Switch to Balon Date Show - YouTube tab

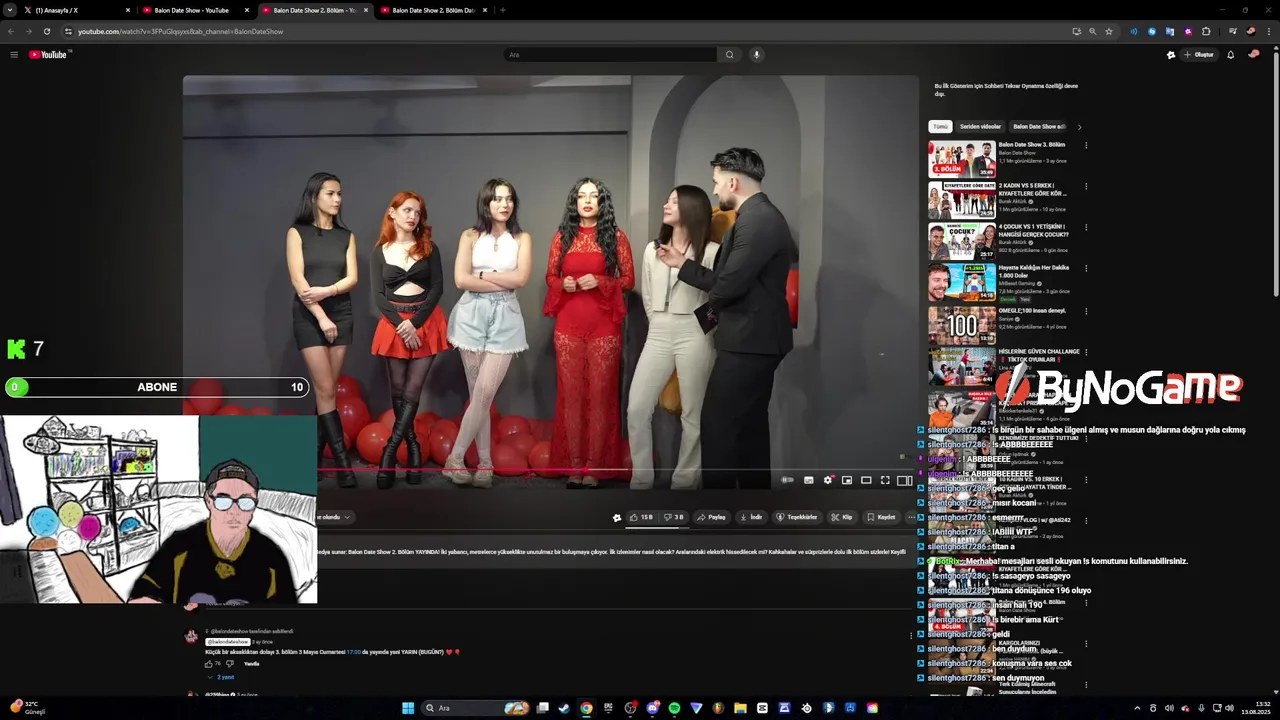(x=194, y=10)
